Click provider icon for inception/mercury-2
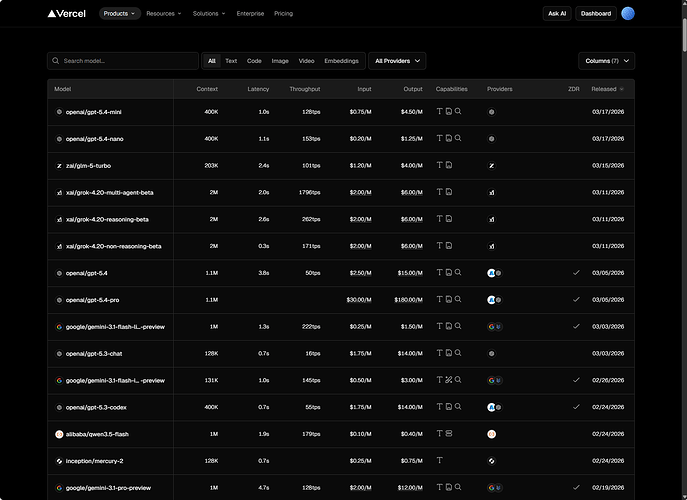Screen dimensions: 687x500 (x=492, y=461)
